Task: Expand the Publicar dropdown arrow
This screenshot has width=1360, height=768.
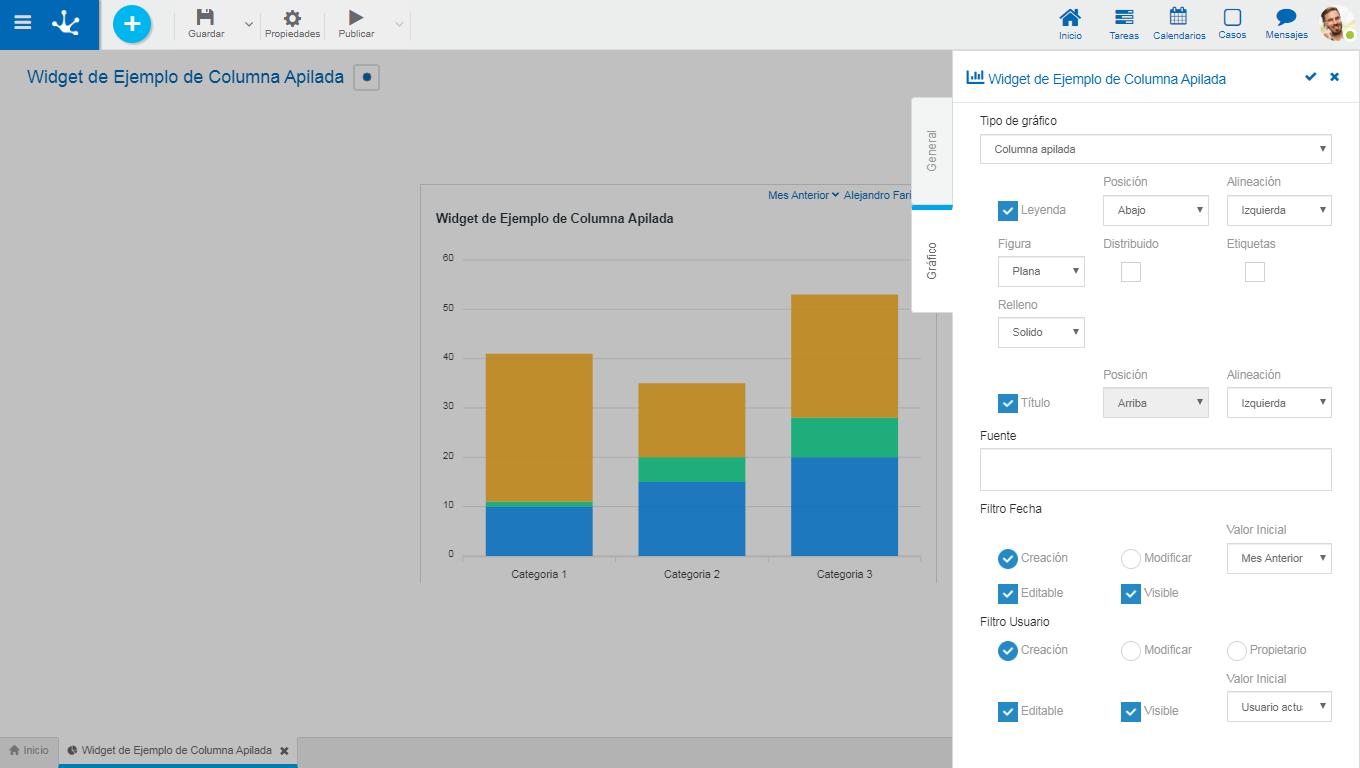Action: 399,24
